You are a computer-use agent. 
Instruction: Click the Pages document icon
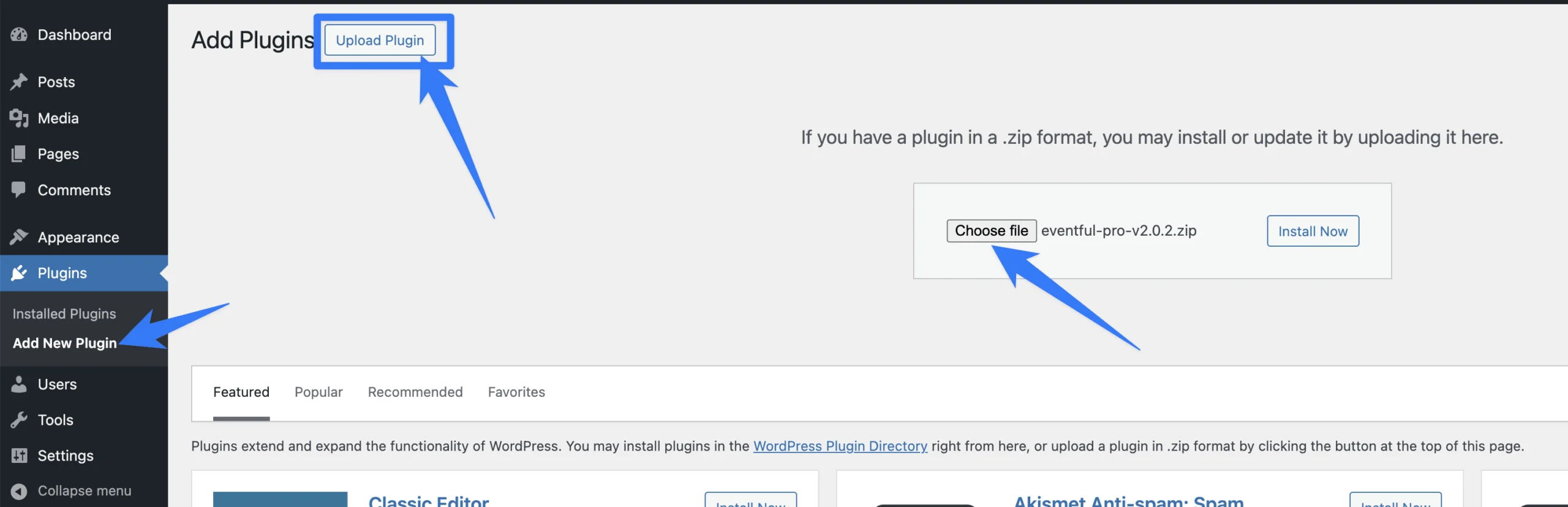(x=19, y=154)
